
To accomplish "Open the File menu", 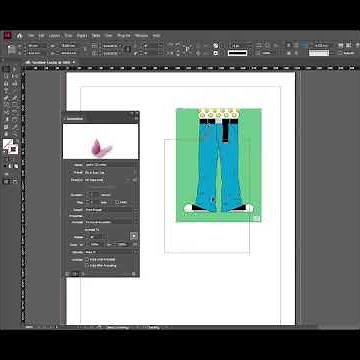I will point(31,36).
